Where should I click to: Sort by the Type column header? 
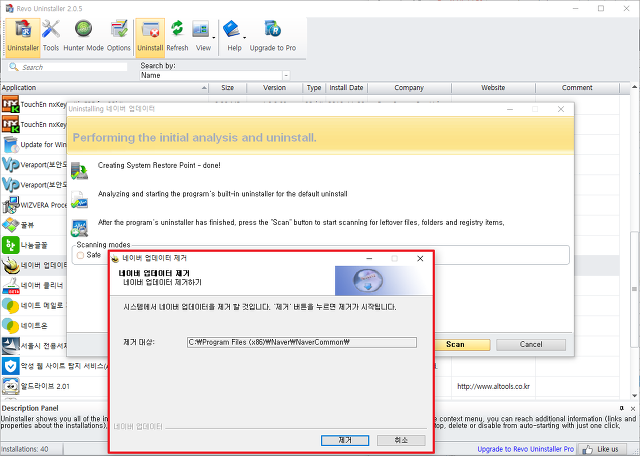pyautogui.click(x=314, y=88)
